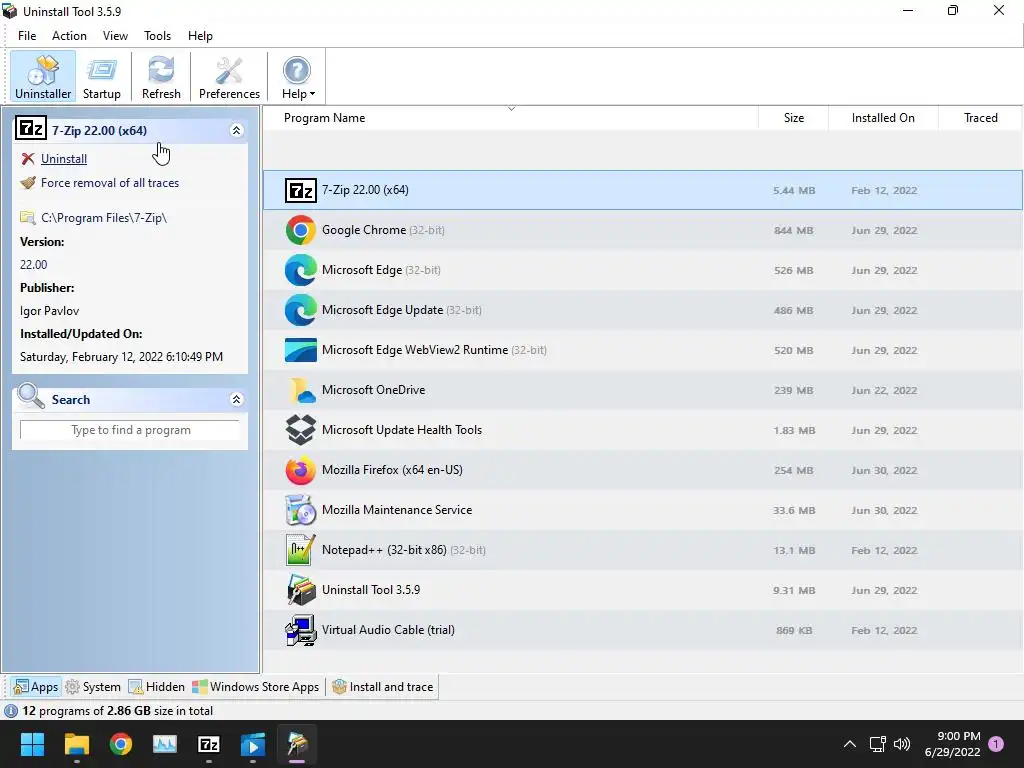Open the File menu
This screenshot has height=768, width=1024.
pos(27,36)
